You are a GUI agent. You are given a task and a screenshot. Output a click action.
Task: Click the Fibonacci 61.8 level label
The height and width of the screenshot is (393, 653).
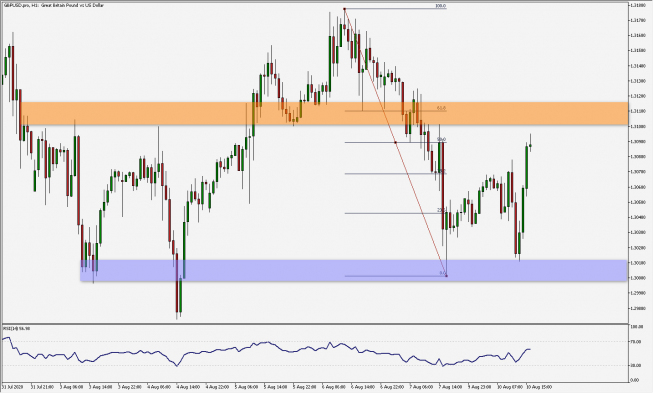[x=441, y=108]
